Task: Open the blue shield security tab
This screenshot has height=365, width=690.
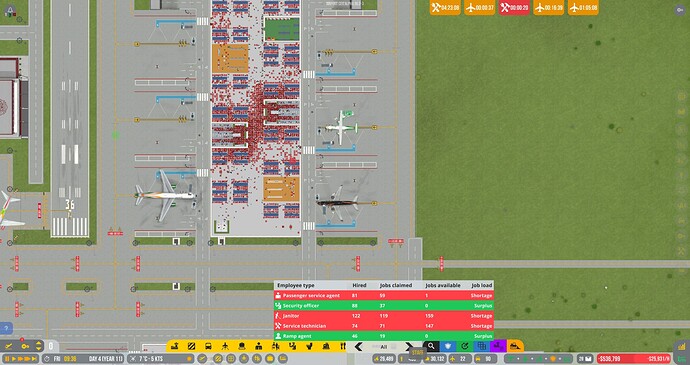Action: coord(448,346)
